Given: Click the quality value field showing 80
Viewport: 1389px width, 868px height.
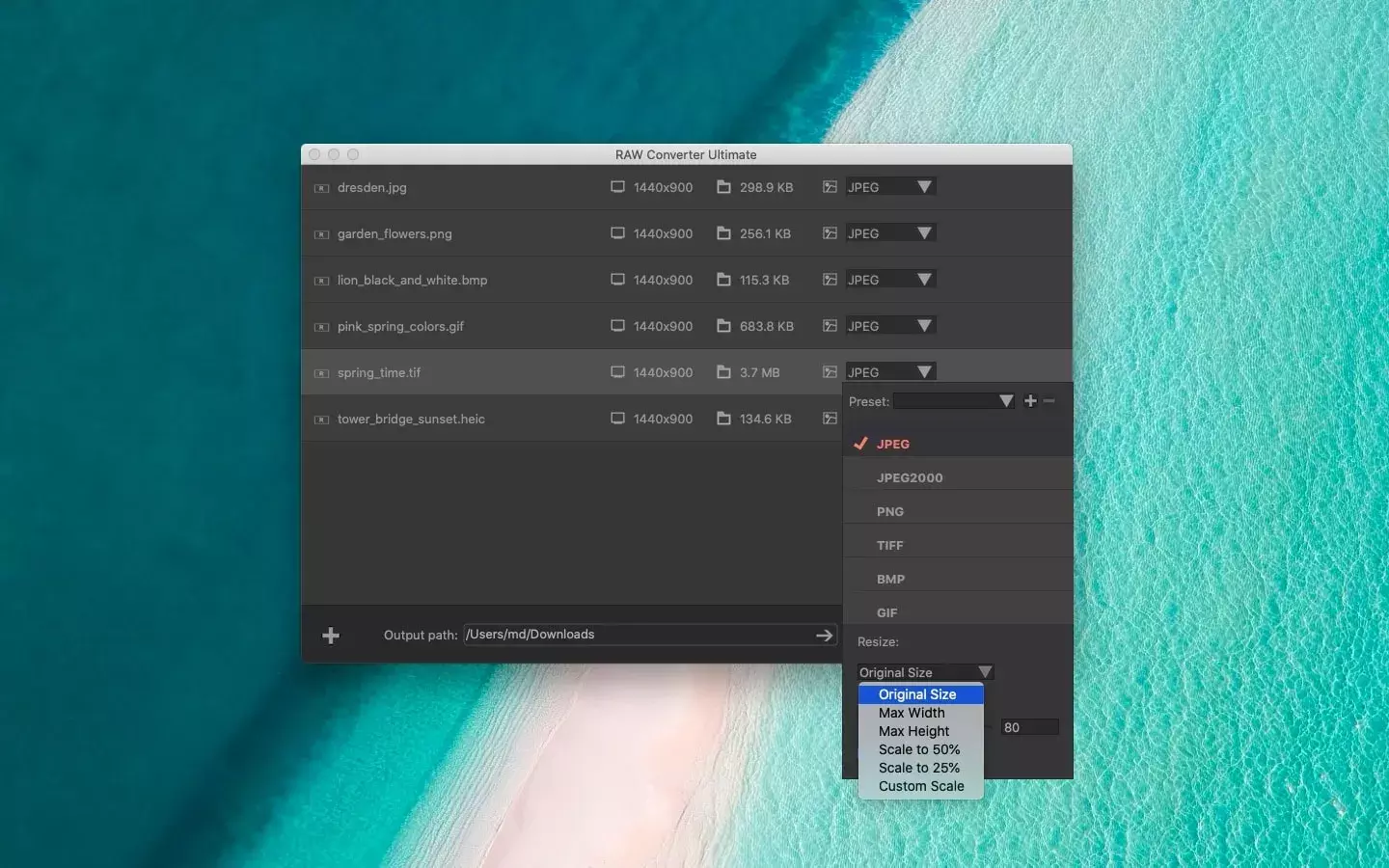Looking at the screenshot, I should click(1029, 727).
